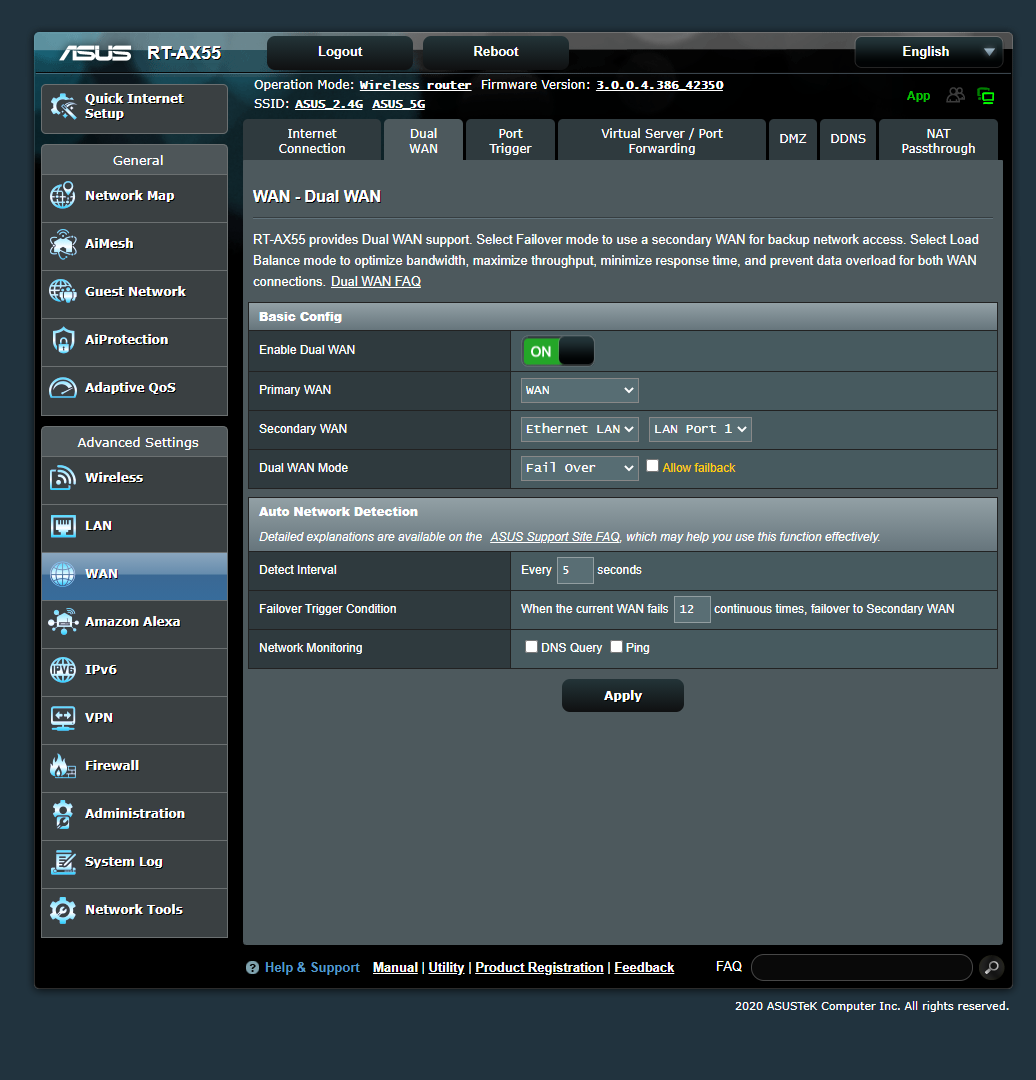Turn off the Enable Dual WAN switch

(x=558, y=351)
